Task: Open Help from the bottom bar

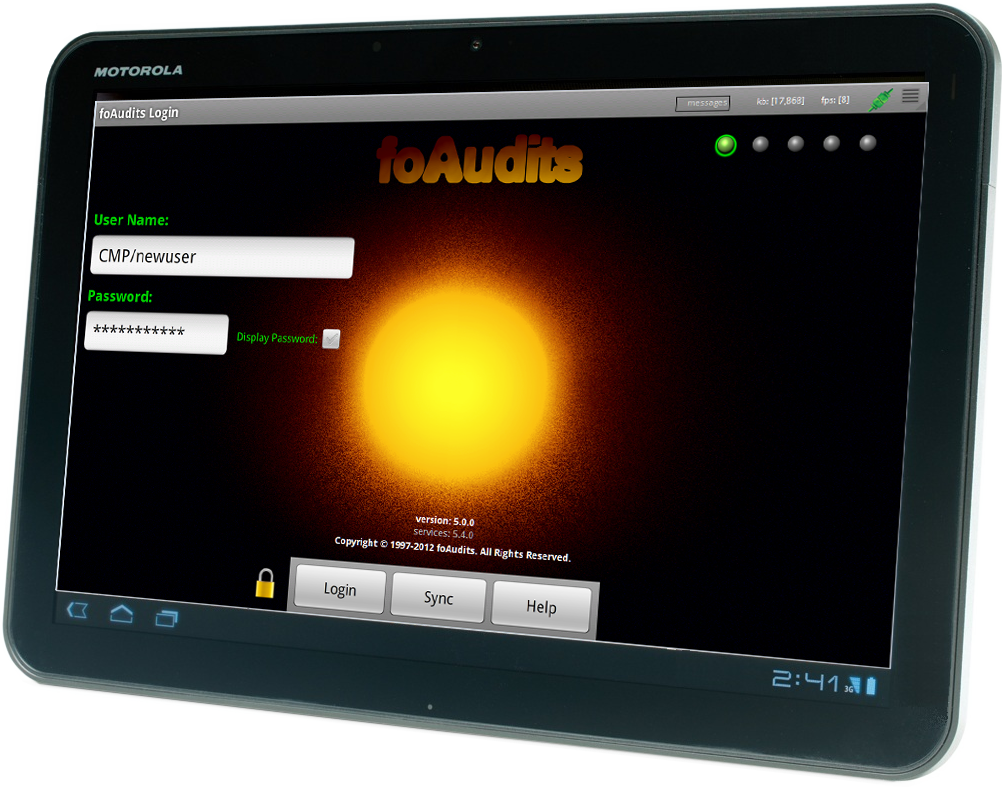Action: click(541, 607)
